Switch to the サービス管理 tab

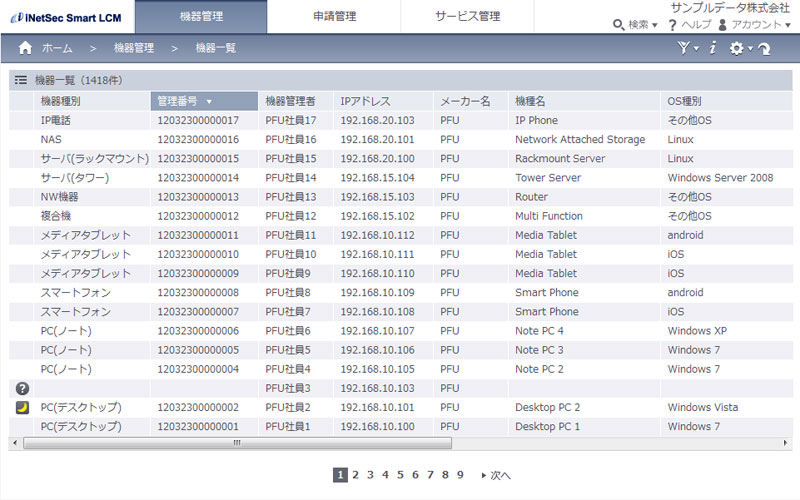(467, 16)
